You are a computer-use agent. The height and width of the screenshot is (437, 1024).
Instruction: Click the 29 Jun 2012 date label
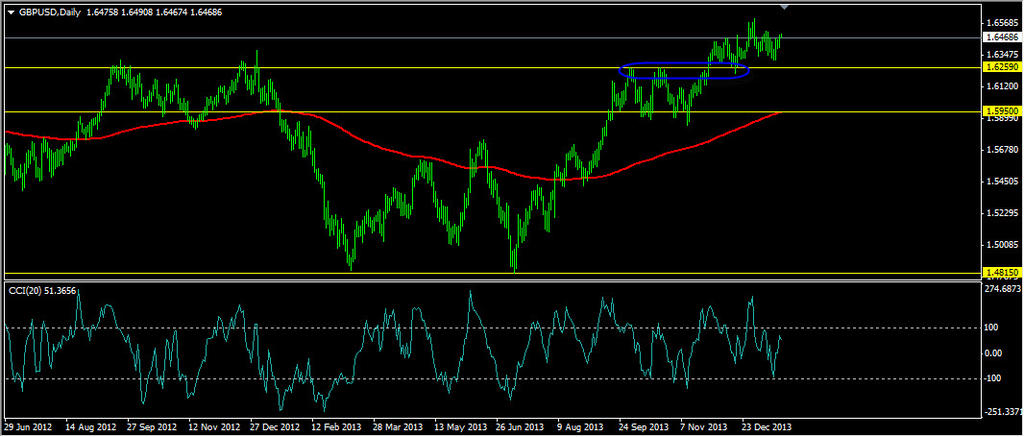coord(30,426)
